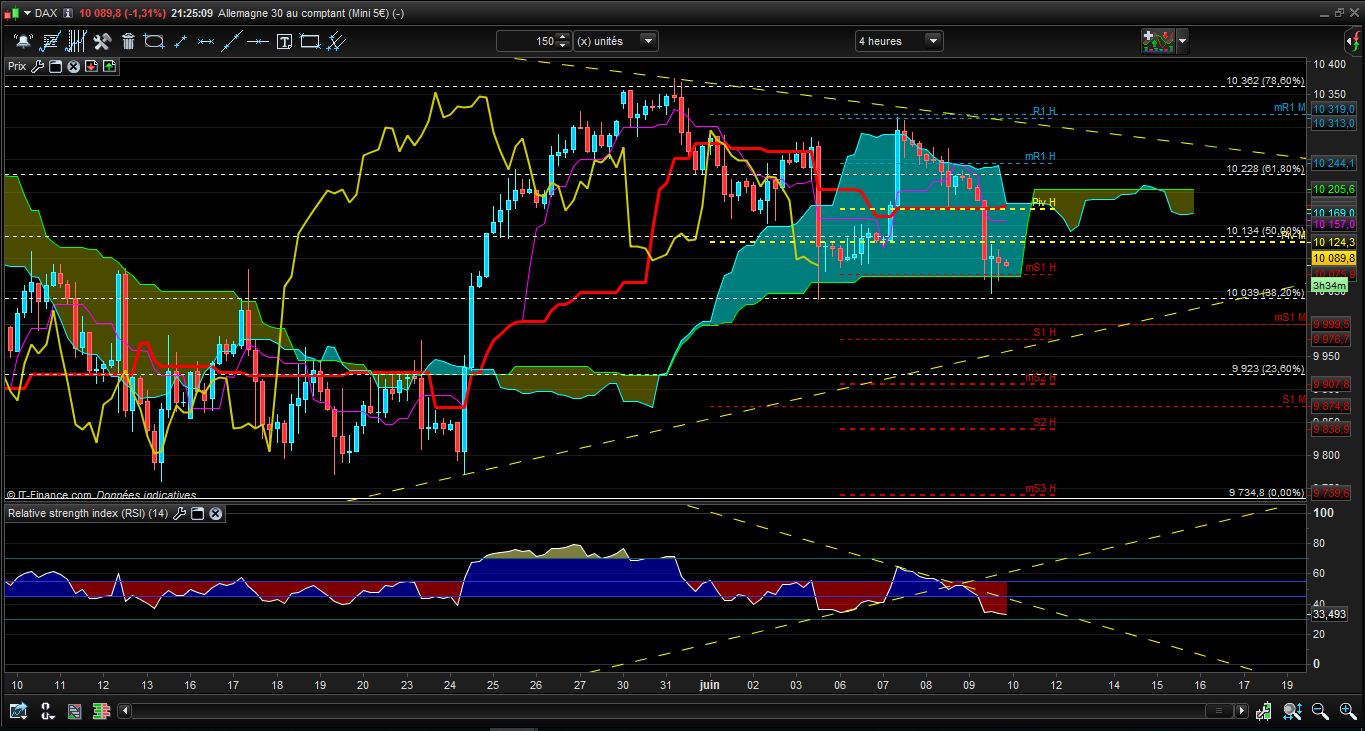Close the Prix price panel
This screenshot has height=731, width=1365.
pyautogui.click(x=73, y=66)
